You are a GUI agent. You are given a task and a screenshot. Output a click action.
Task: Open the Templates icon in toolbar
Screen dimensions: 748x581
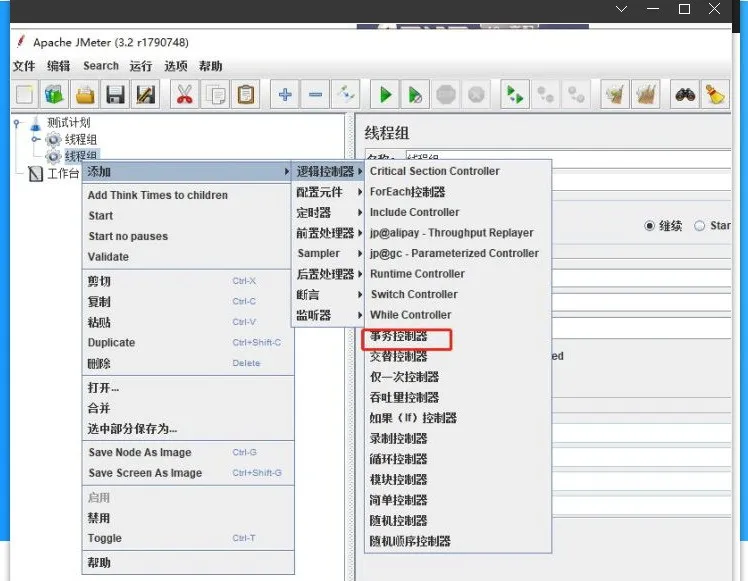pos(54,94)
